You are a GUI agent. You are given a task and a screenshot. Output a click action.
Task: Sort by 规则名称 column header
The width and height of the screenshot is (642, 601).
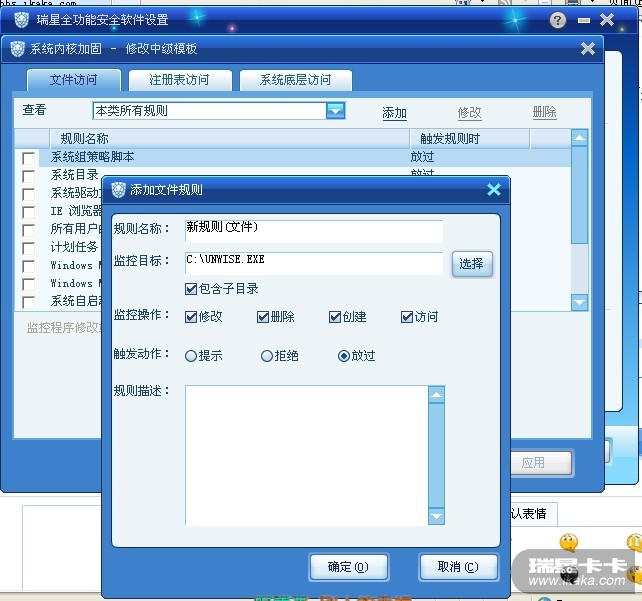click(229, 138)
